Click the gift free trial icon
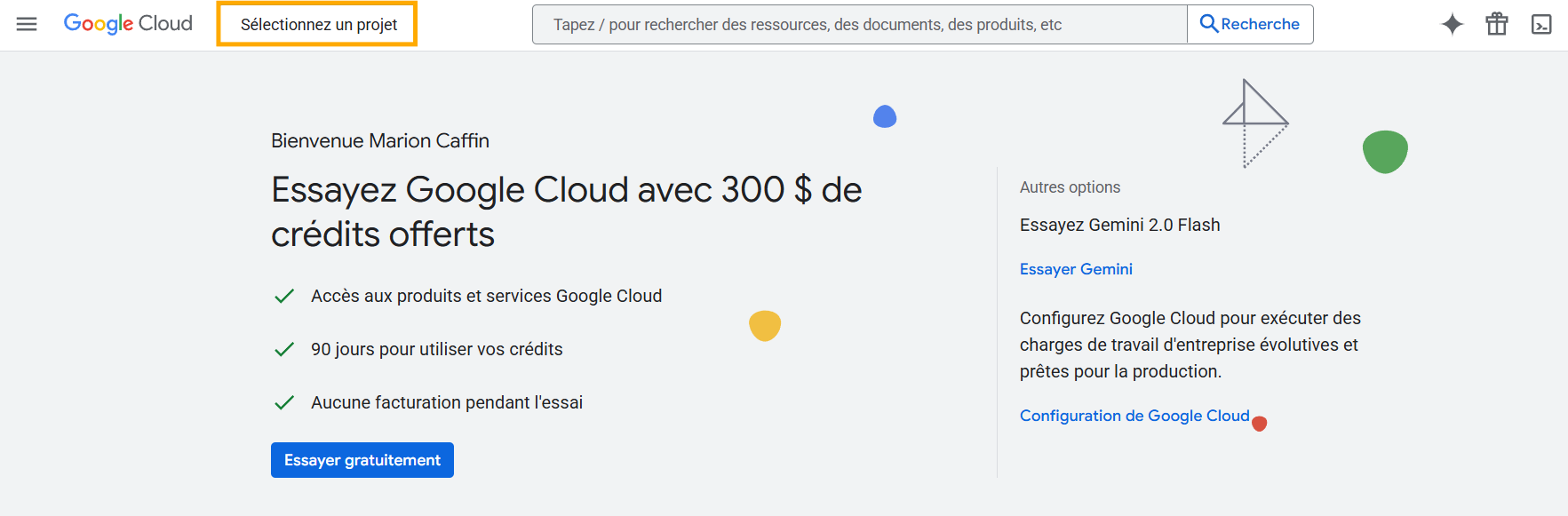The width and height of the screenshot is (1568, 516). click(x=1497, y=24)
